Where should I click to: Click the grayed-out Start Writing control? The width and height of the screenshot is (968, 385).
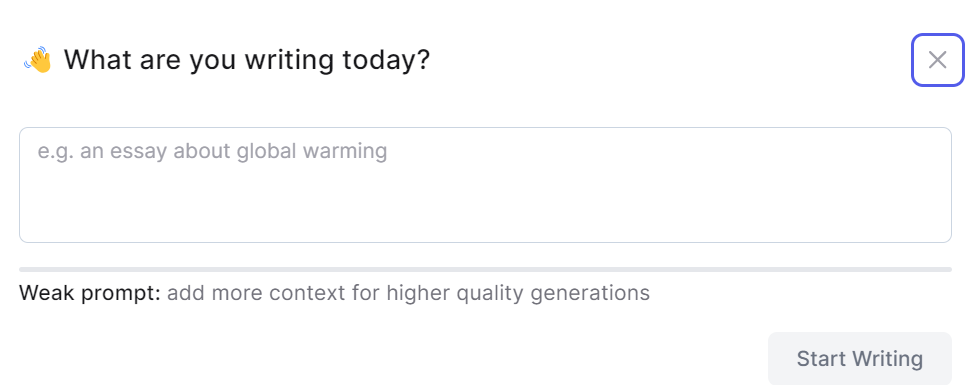pos(859,358)
